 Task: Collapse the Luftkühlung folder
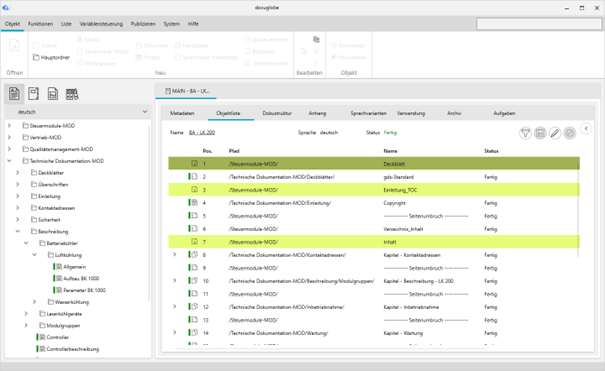tap(34, 255)
